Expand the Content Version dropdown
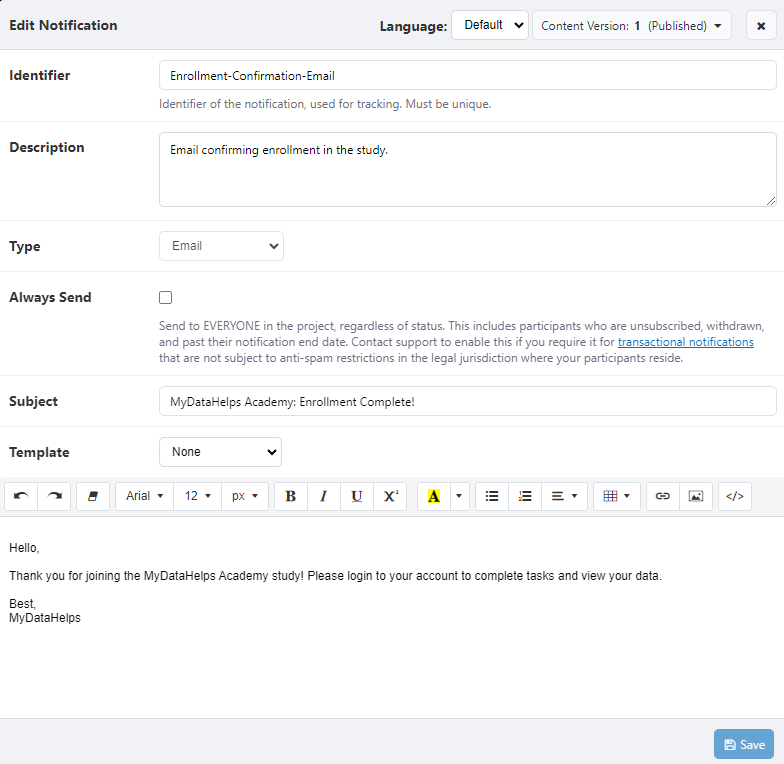The width and height of the screenshot is (784, 764). pyautogui.click(x=631, y=25)
